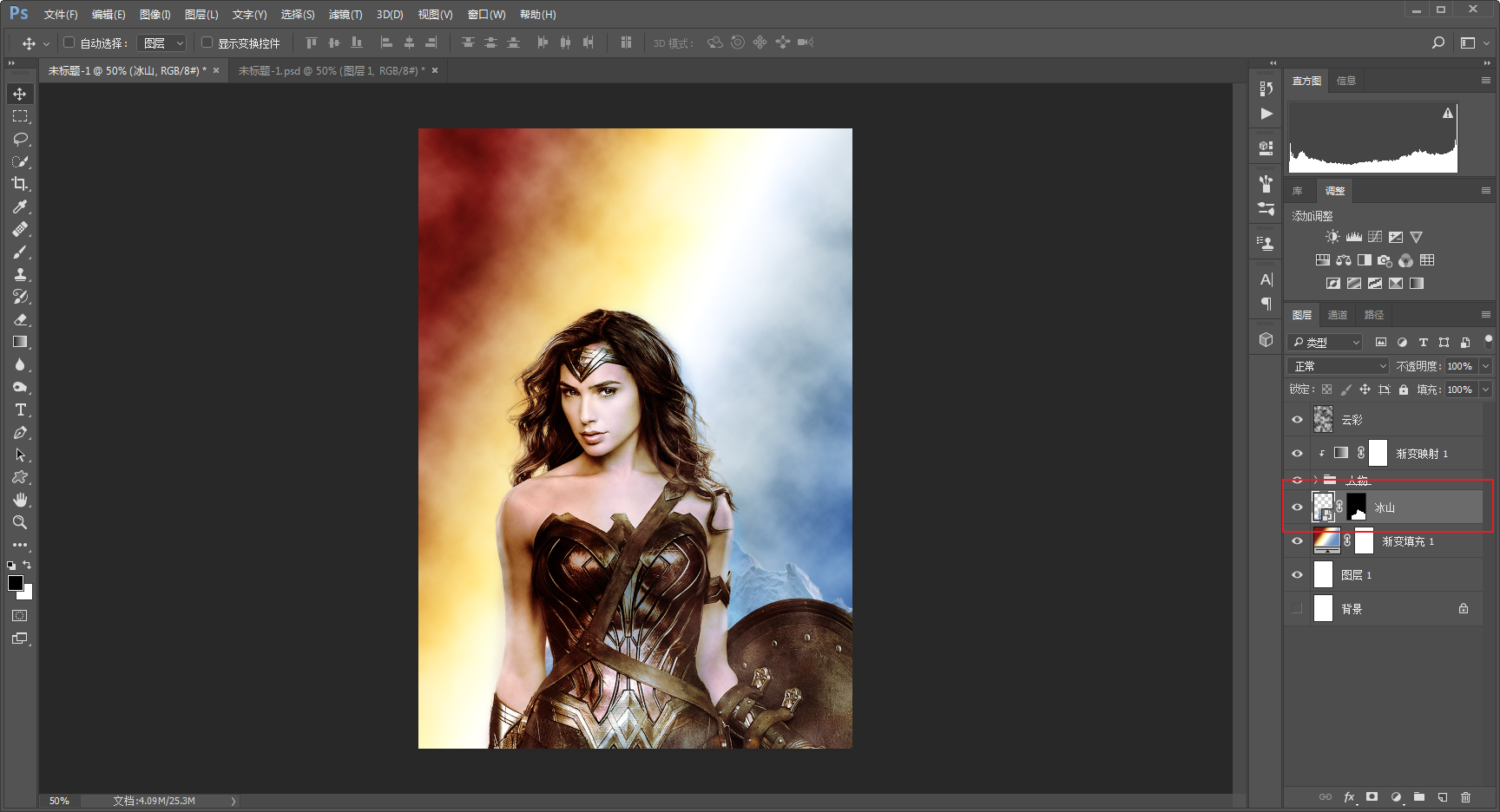Add a Color Balance adjustment
The height and width of the screenshot is (812, 1500).
pos(1344,260)
